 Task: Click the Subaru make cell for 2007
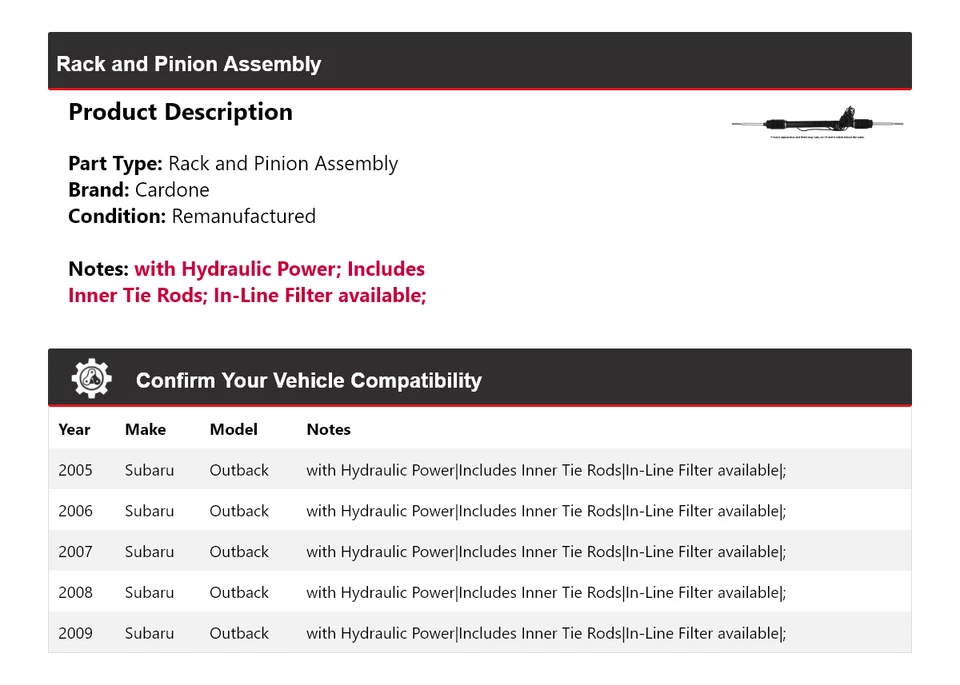[149, 552]
